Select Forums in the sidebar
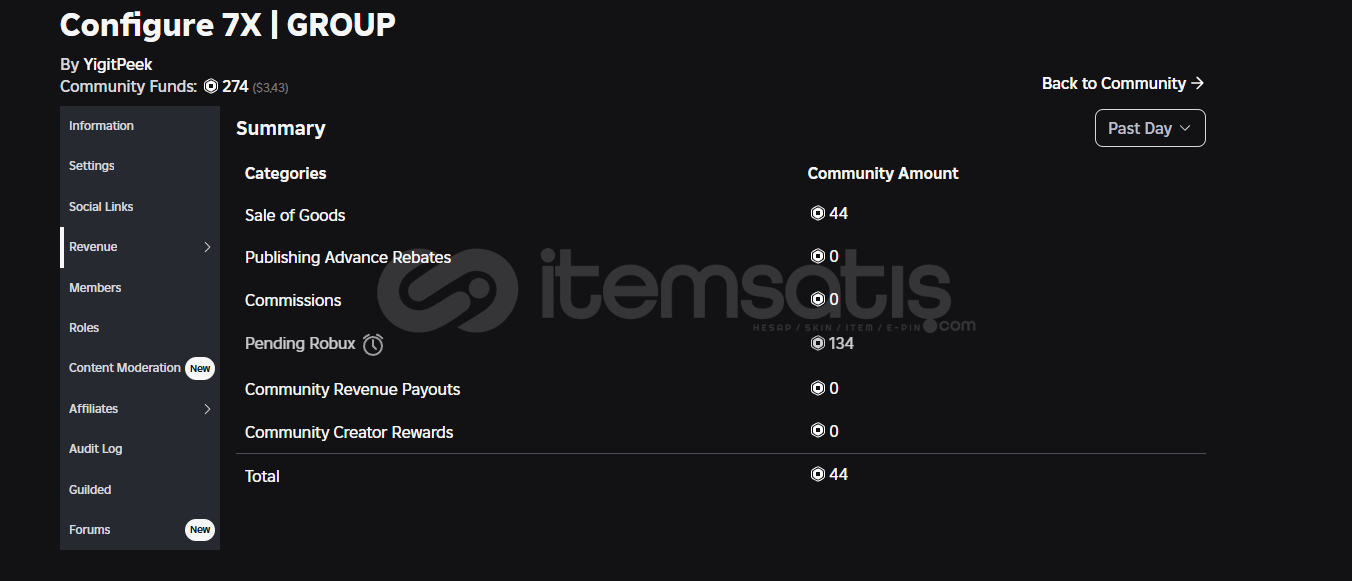 tap(90, 530)
